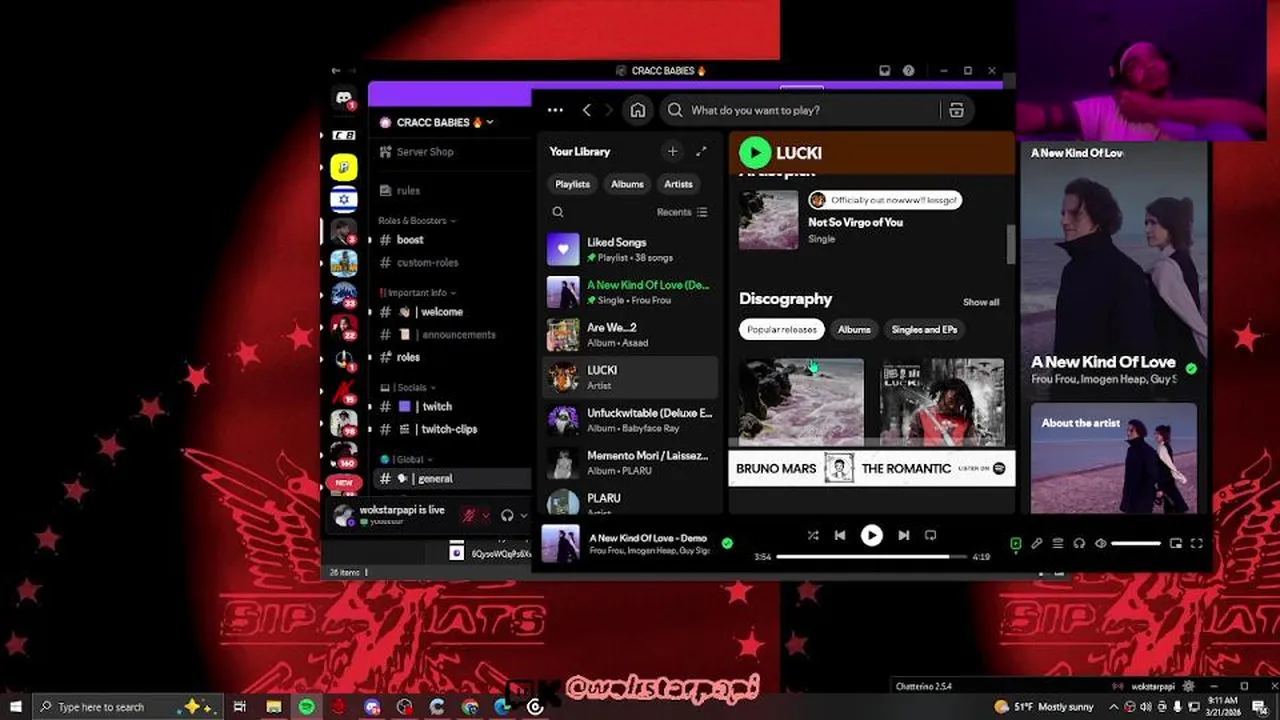Toggle the repeat/loop button in player
The width and height of the screenshot is (1280, 720).
(x=930, y=535)
